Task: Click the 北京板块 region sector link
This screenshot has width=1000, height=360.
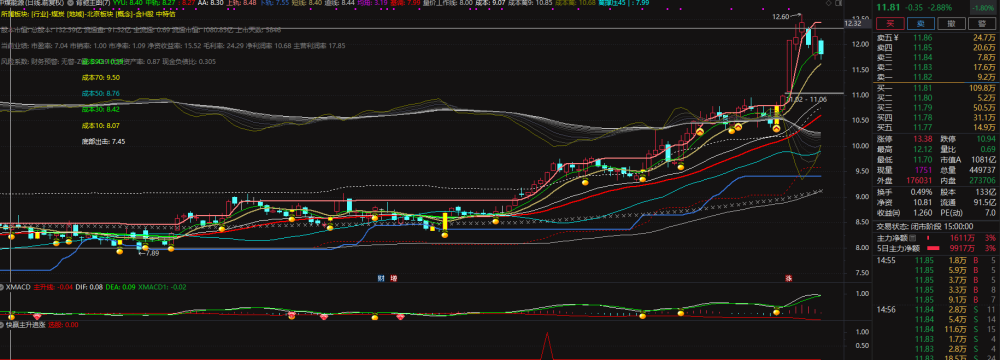Action: (99, 14)
